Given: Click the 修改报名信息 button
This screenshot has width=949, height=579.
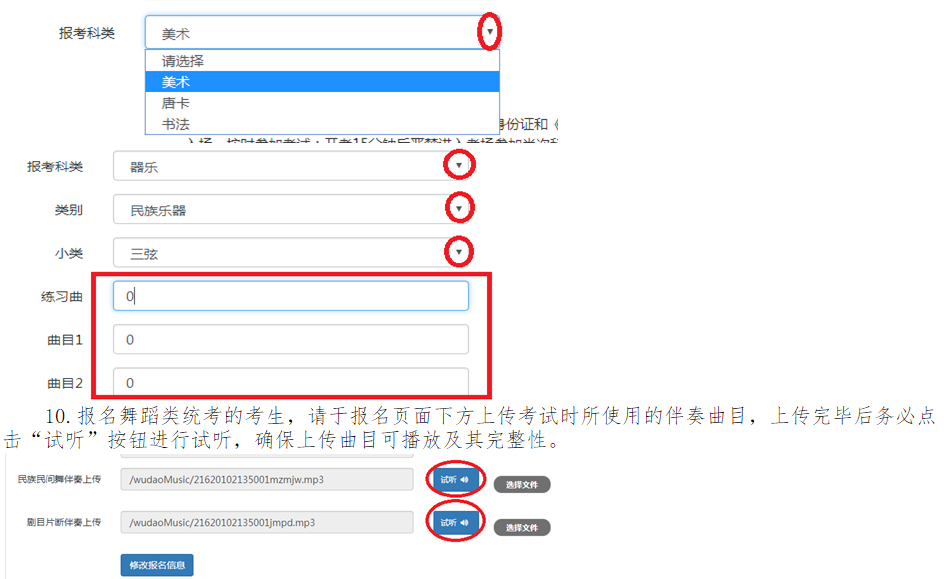Looking at the screenshot, I should coord(157,565).
